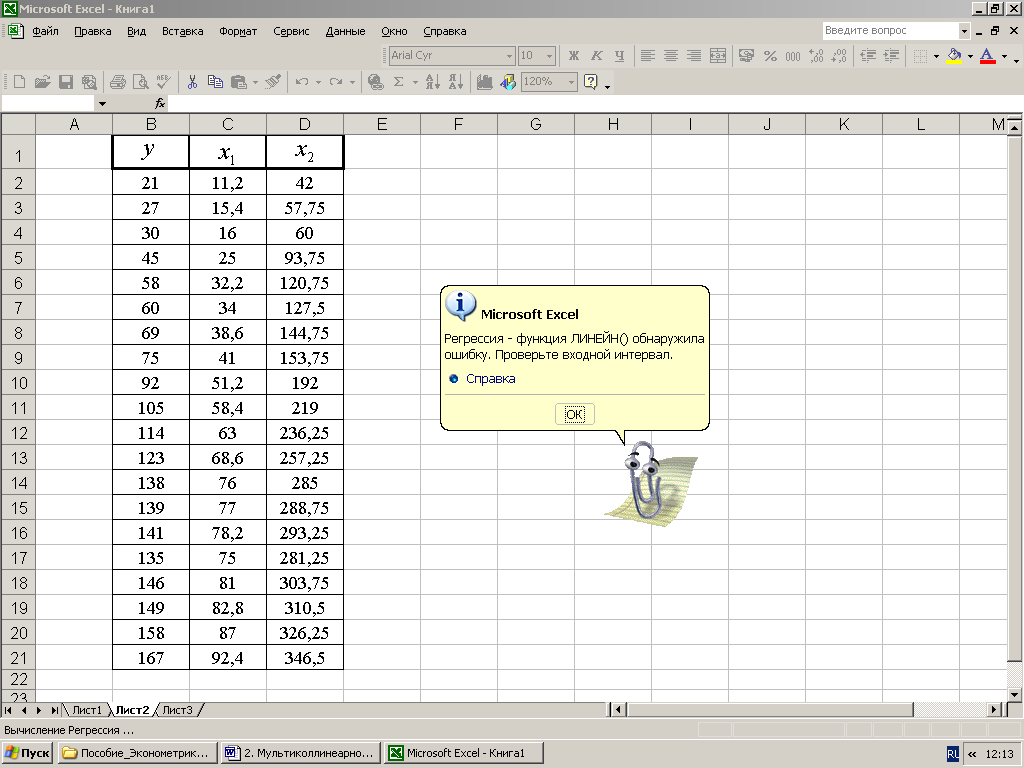
Task: Open the AutoSum functions dropdown arrow
Action: pyautogui.click(x=415, y=82)
